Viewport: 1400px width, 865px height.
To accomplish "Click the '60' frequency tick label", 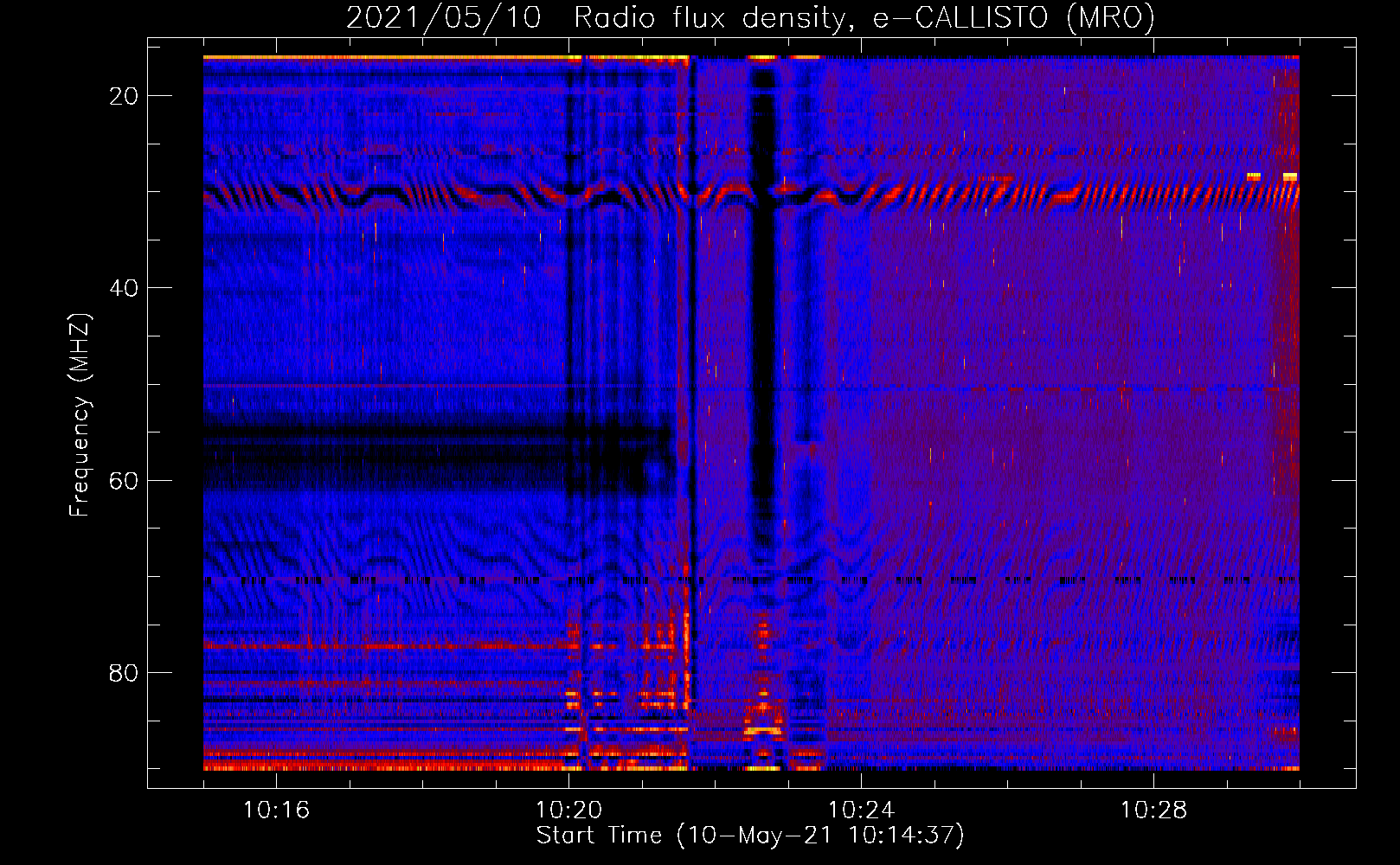I will pyautogui.click(x=124, y=480).
